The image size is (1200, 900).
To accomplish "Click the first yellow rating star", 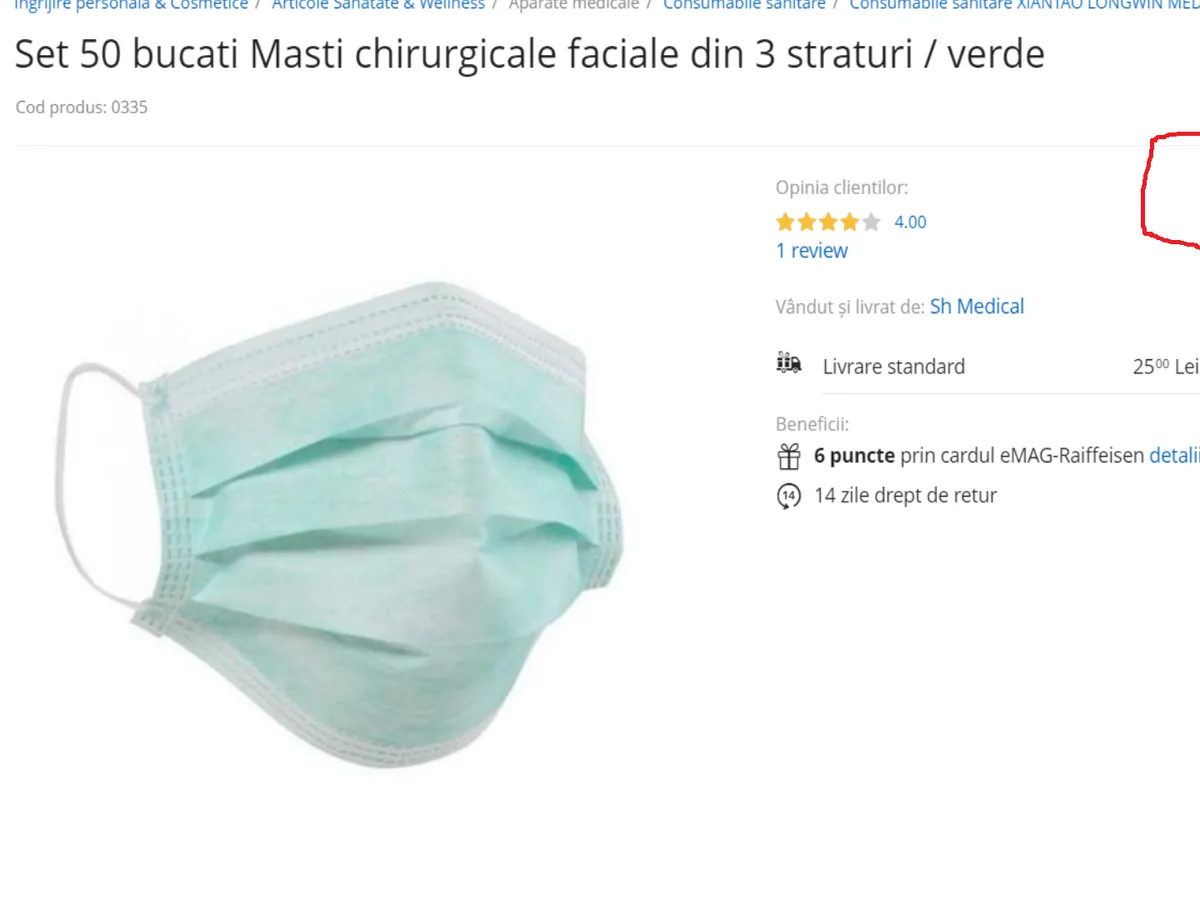I will 786,222.
